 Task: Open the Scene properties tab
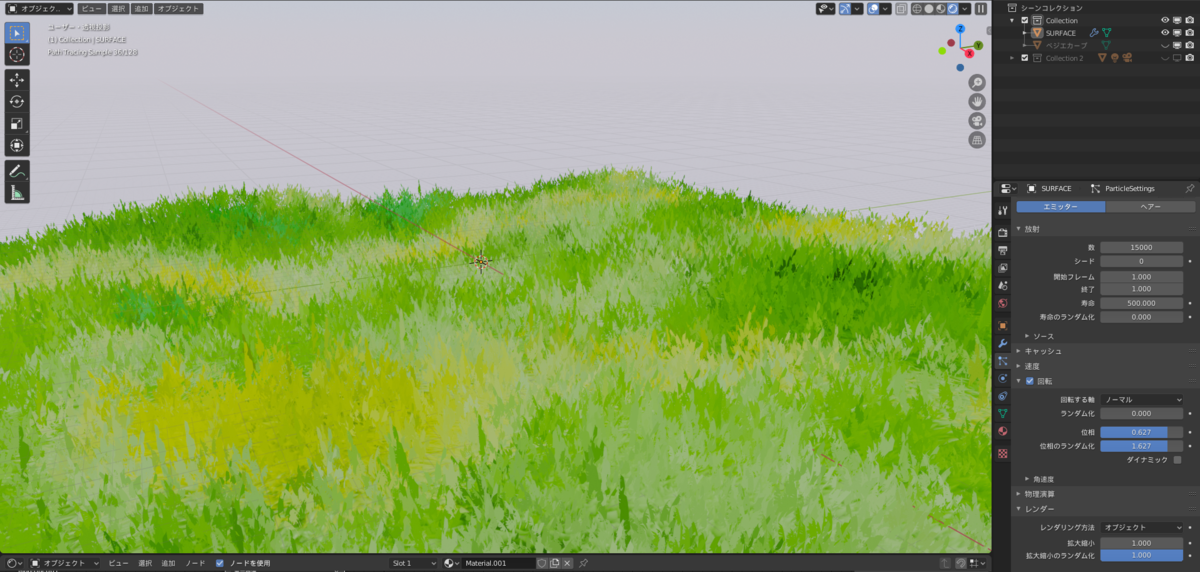[1003, 286]
